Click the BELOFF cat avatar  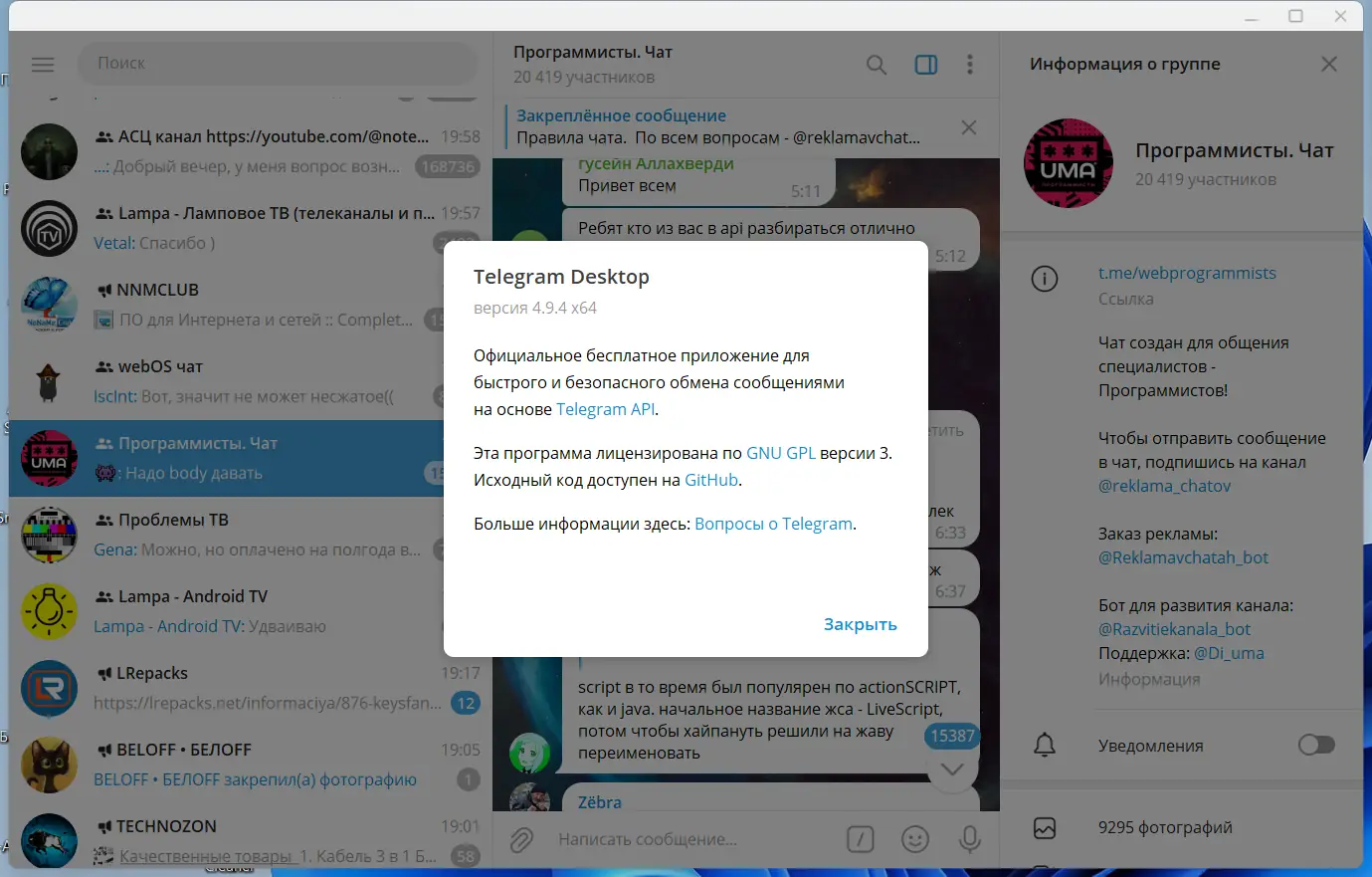49,765
